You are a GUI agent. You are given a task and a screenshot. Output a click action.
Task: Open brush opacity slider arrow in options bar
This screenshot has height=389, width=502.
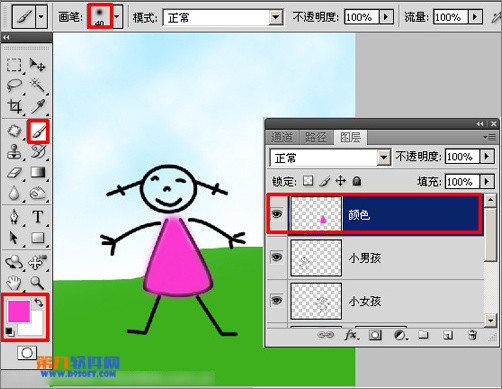click(386, 17)
